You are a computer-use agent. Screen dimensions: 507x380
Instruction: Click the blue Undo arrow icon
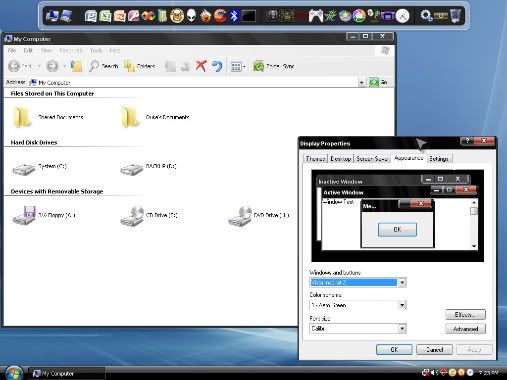[x=217, y=66]
